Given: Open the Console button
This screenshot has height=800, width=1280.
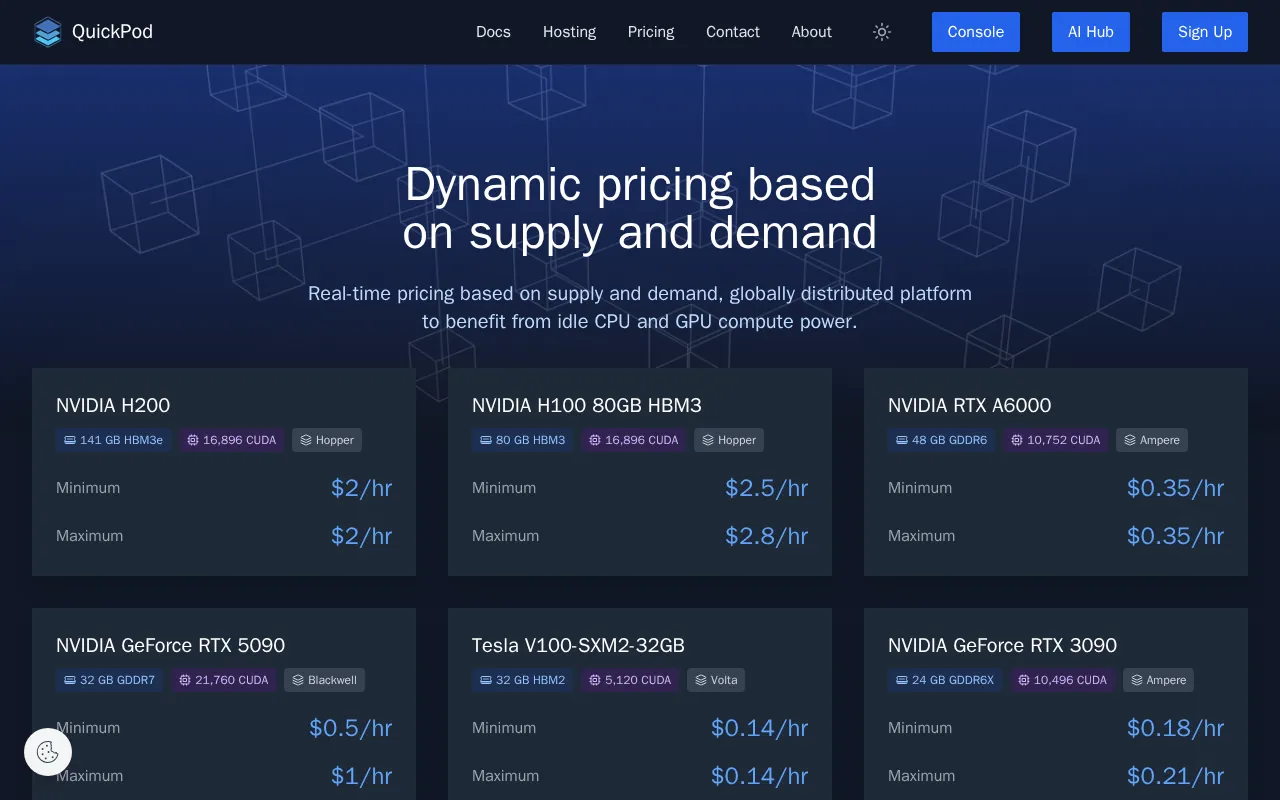Looking at the screenshot, I should [x=976, y=32].
